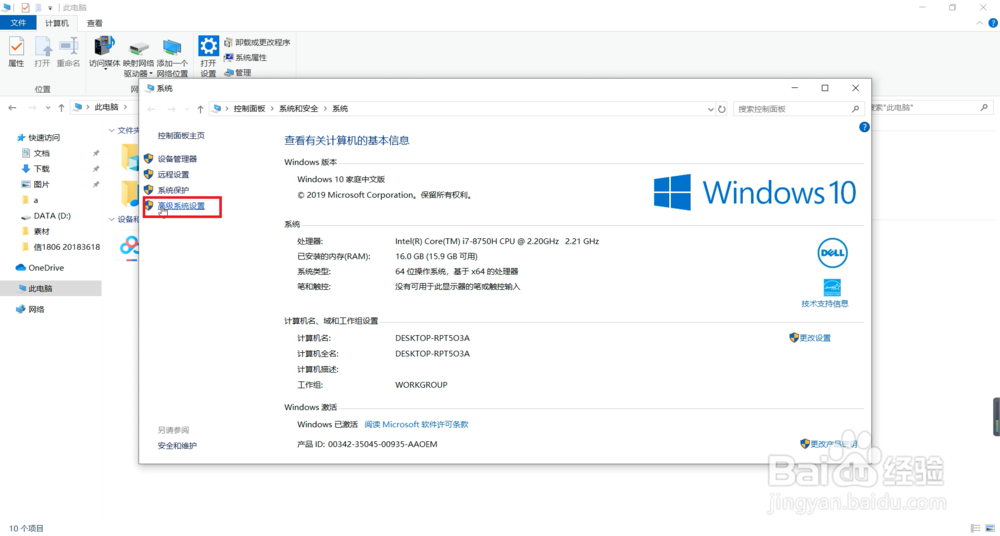This screenshot has height=536, width=1000.
Task: Select OneDrive in navigation pane
Action: tap(46, 268)
